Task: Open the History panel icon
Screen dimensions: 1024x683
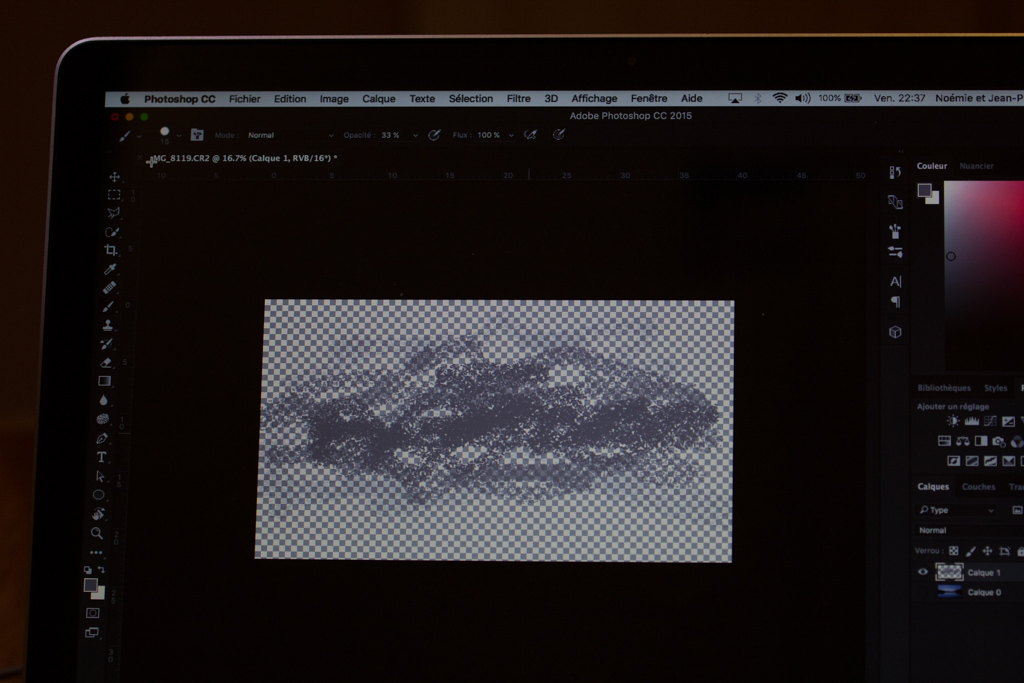Action: click(x=895, y=172)
